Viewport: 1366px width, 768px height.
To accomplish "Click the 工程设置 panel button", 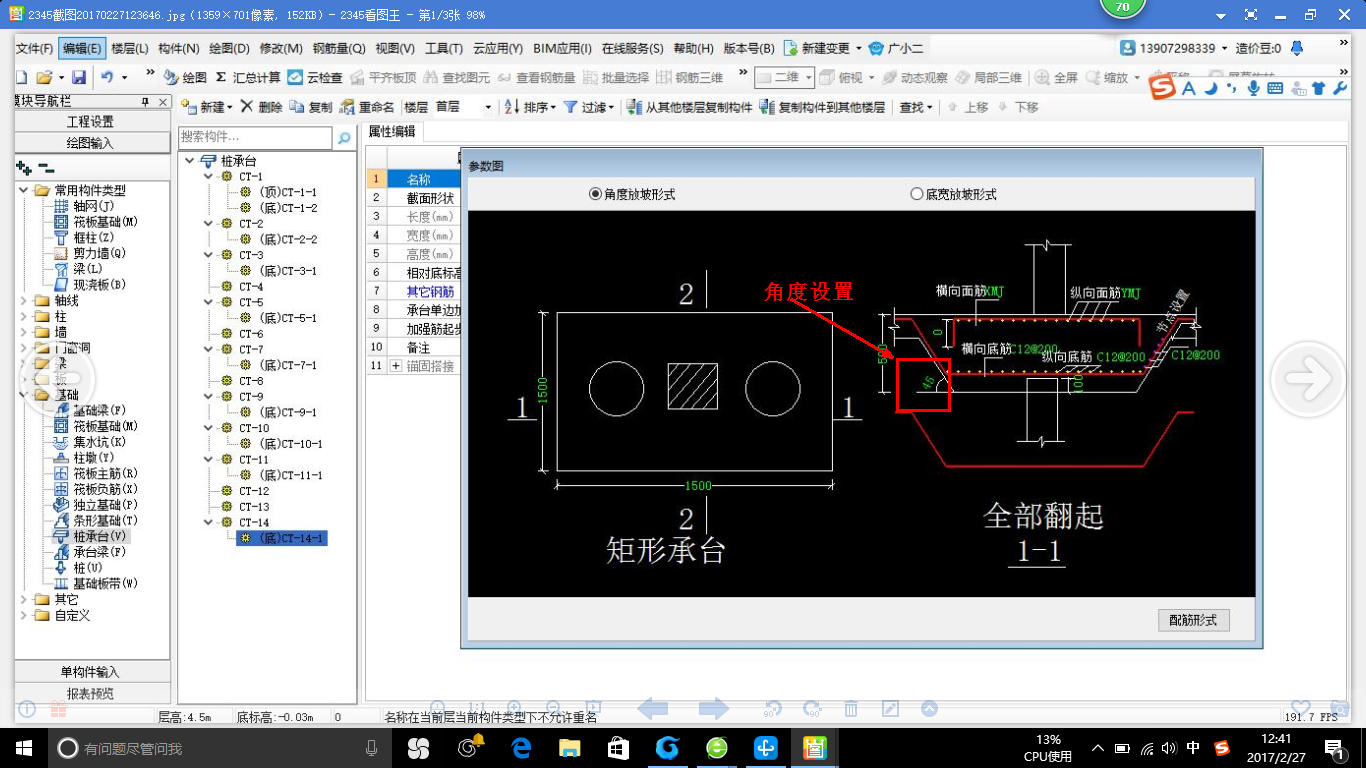I will coord(91,121).
